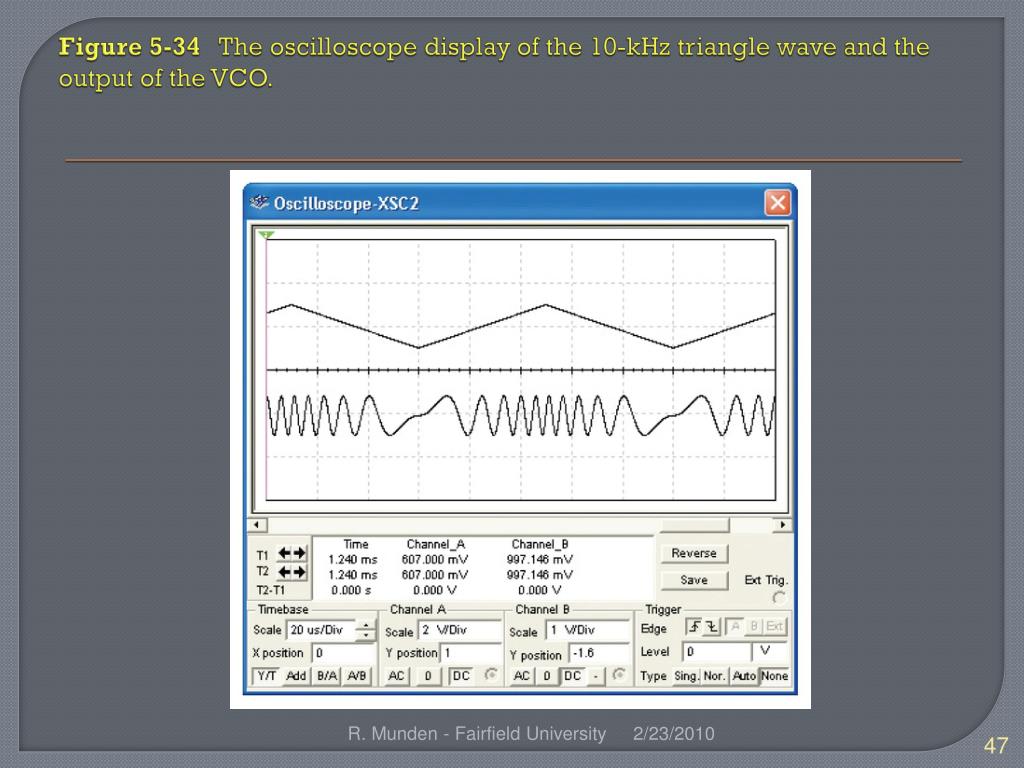This screenshot has width=1024, height=768.
Task: Set Channel A coupling to 0
Action: point(428,676)
